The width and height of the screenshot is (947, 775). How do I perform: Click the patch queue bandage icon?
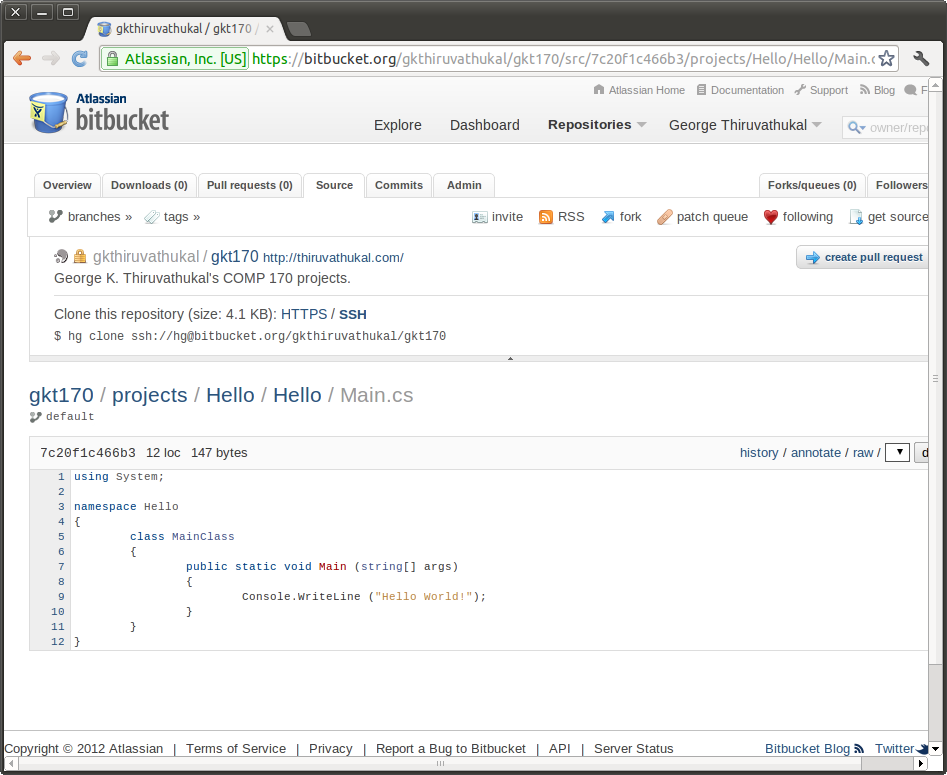(664, 217)
